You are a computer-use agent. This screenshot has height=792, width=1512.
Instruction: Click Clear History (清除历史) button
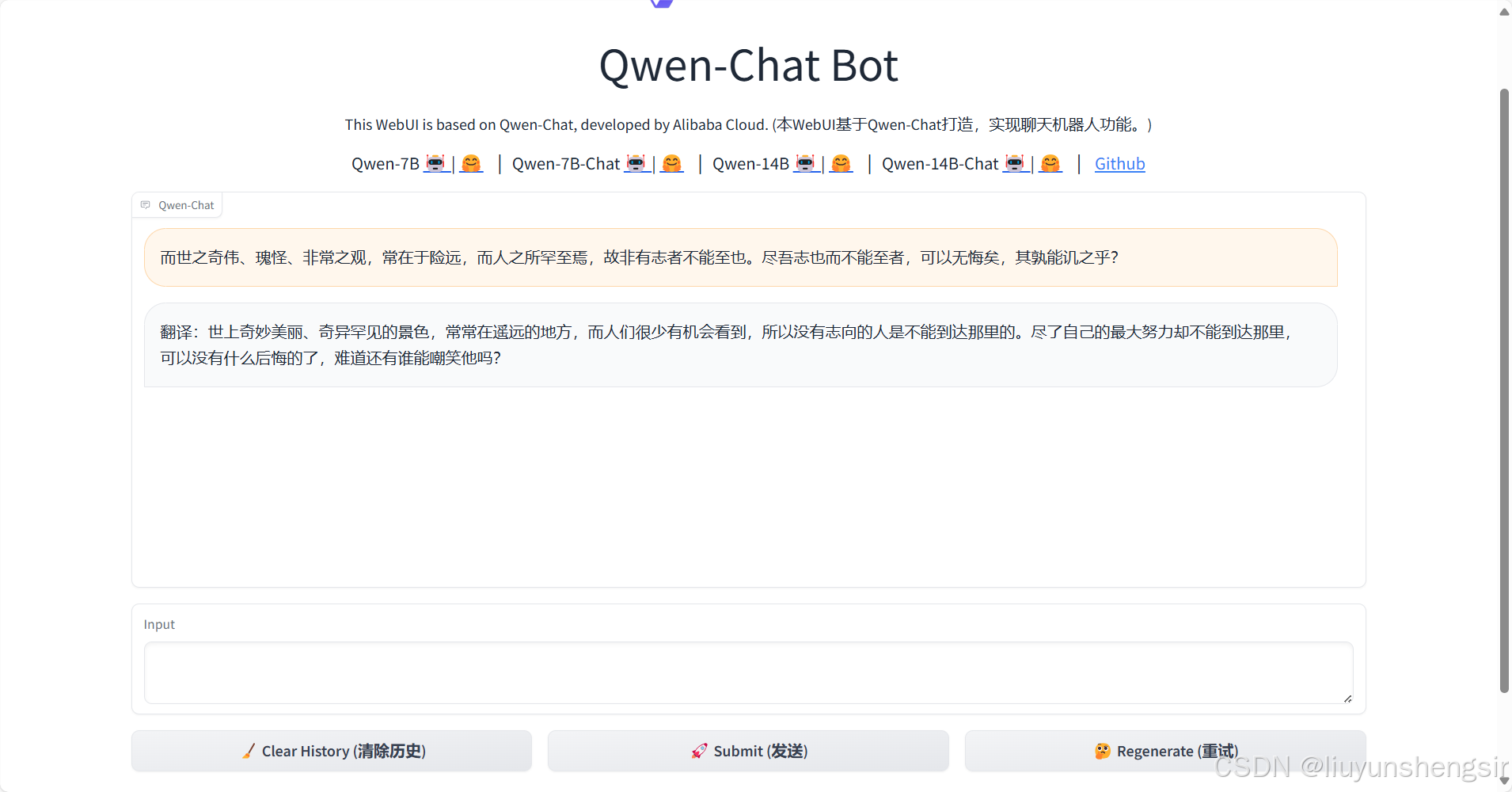[x=332, y=751]
